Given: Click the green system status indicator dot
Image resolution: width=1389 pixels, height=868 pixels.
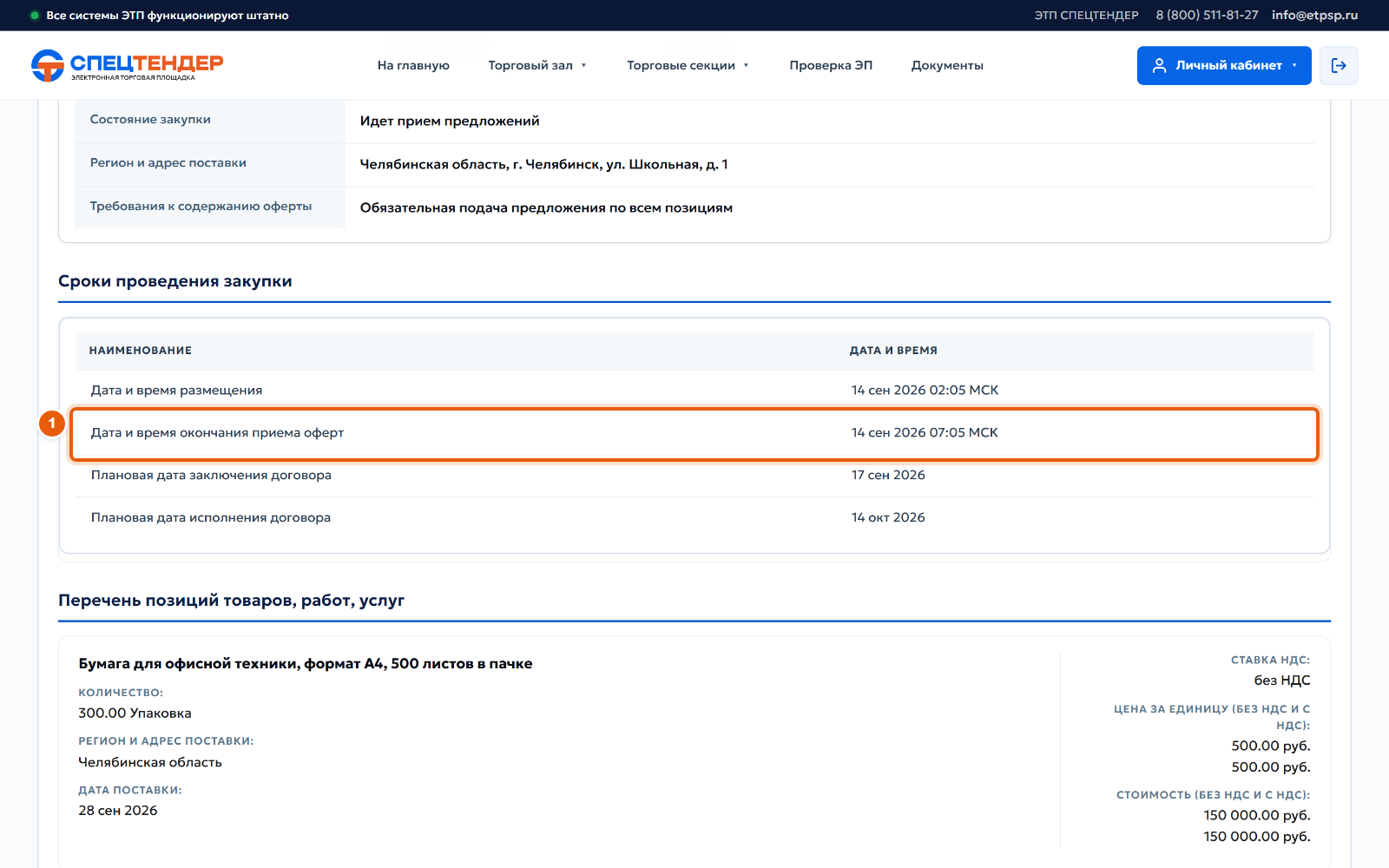Looking at the screenshot, I should (x=35, y=16).
